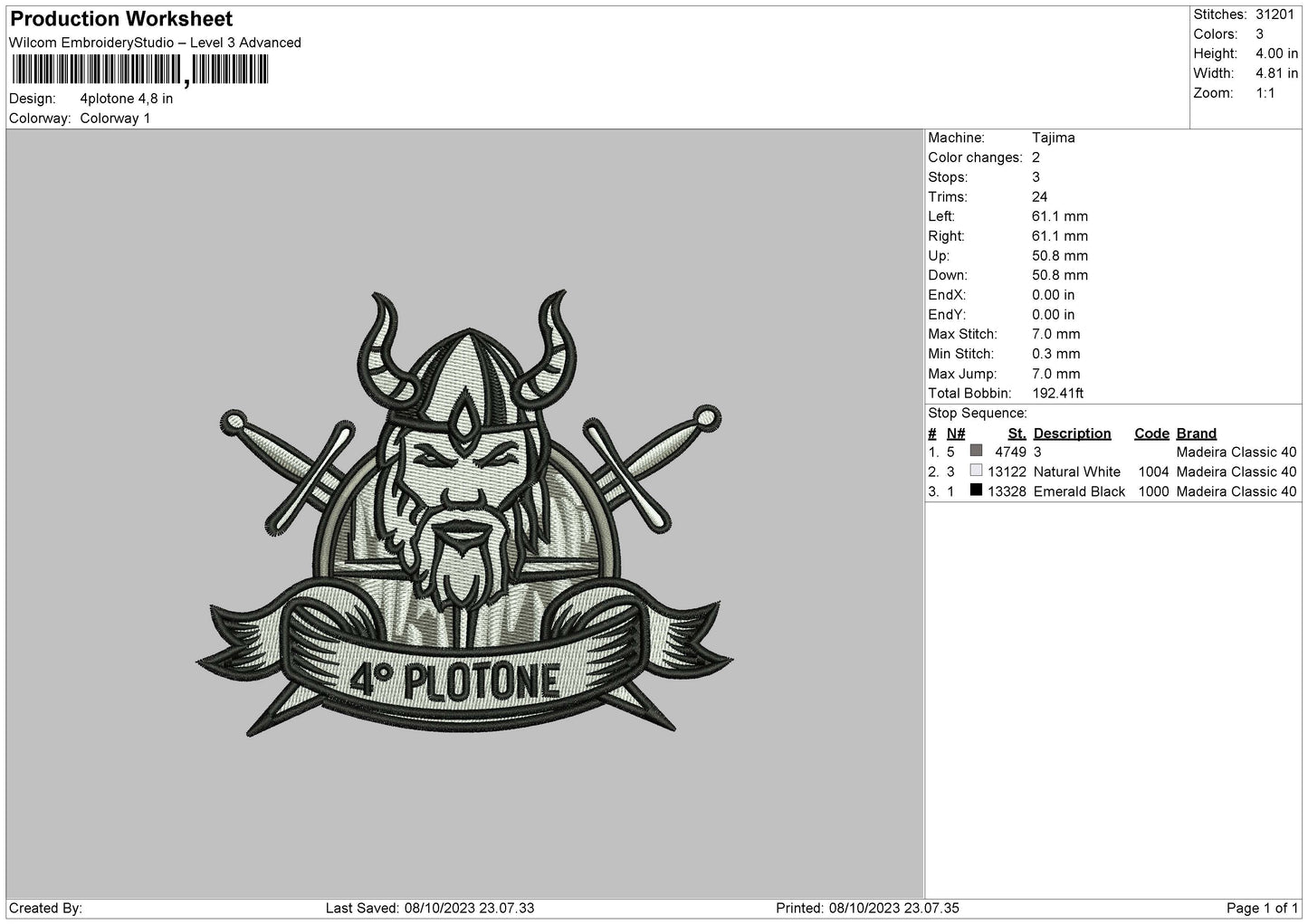The height and width of the screenshot is (924, 1308).
Task: Click the Stitches value 31201
Action: (x=1275, y=14)
